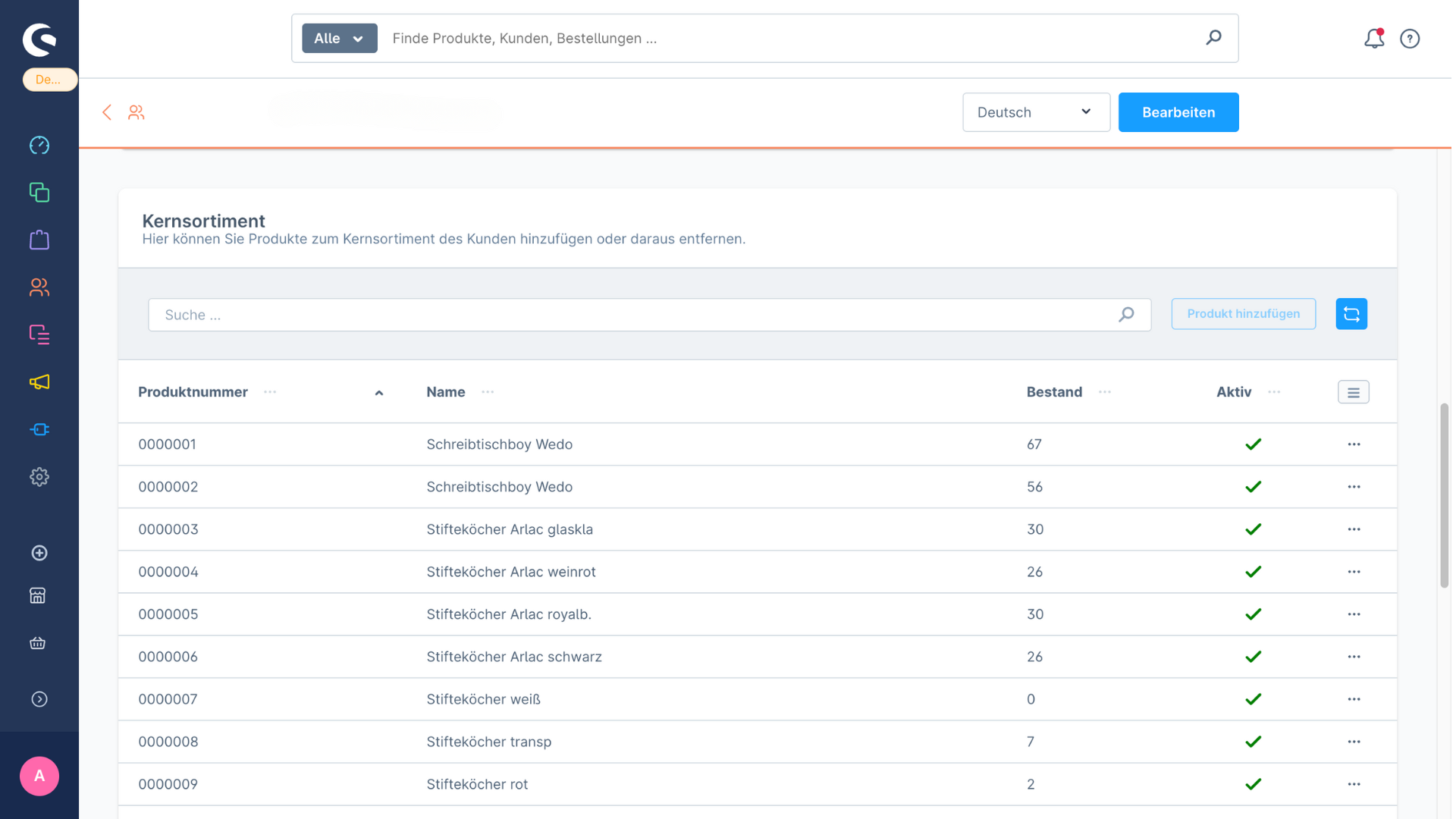
Task: Click active checkmark for Stifteköcher rot
Action: click(1253, 784)
